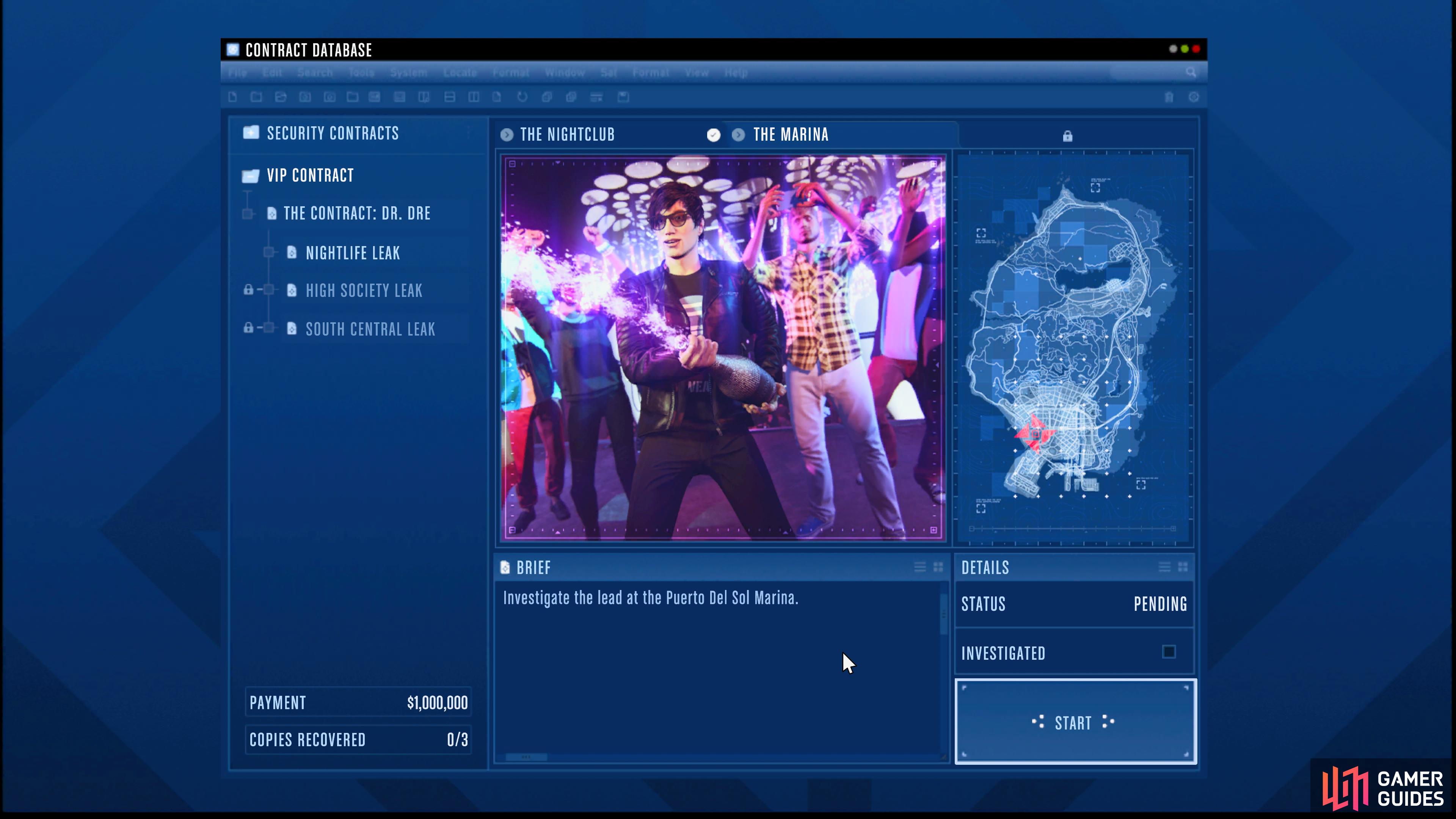Viewport: 1456px width, 819px height.
Task: Click the lock icon beside High Society Leak
Action: click(x=248, y=290)
